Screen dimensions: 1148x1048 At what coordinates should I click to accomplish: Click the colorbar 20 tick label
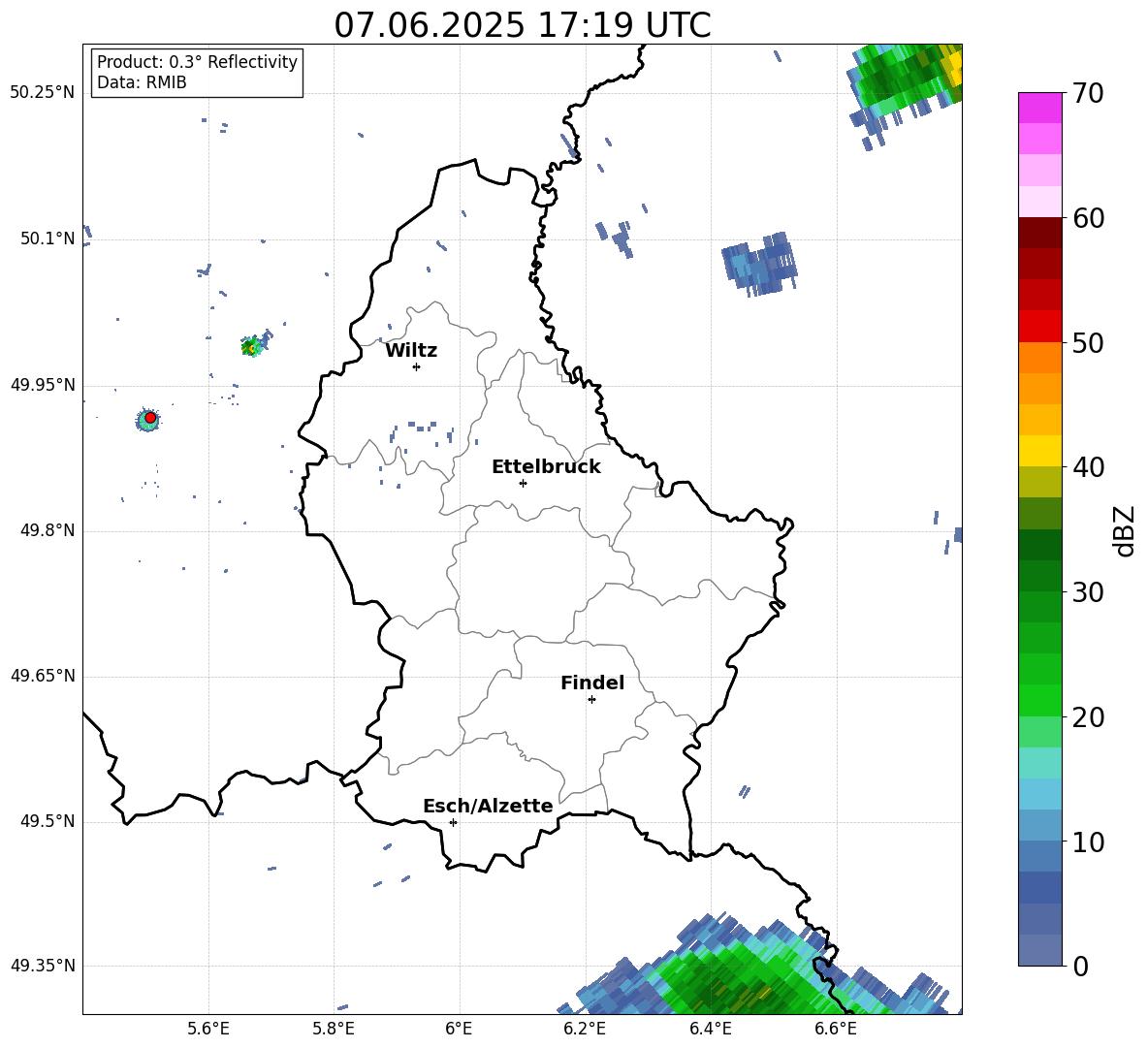point(1088,717)
